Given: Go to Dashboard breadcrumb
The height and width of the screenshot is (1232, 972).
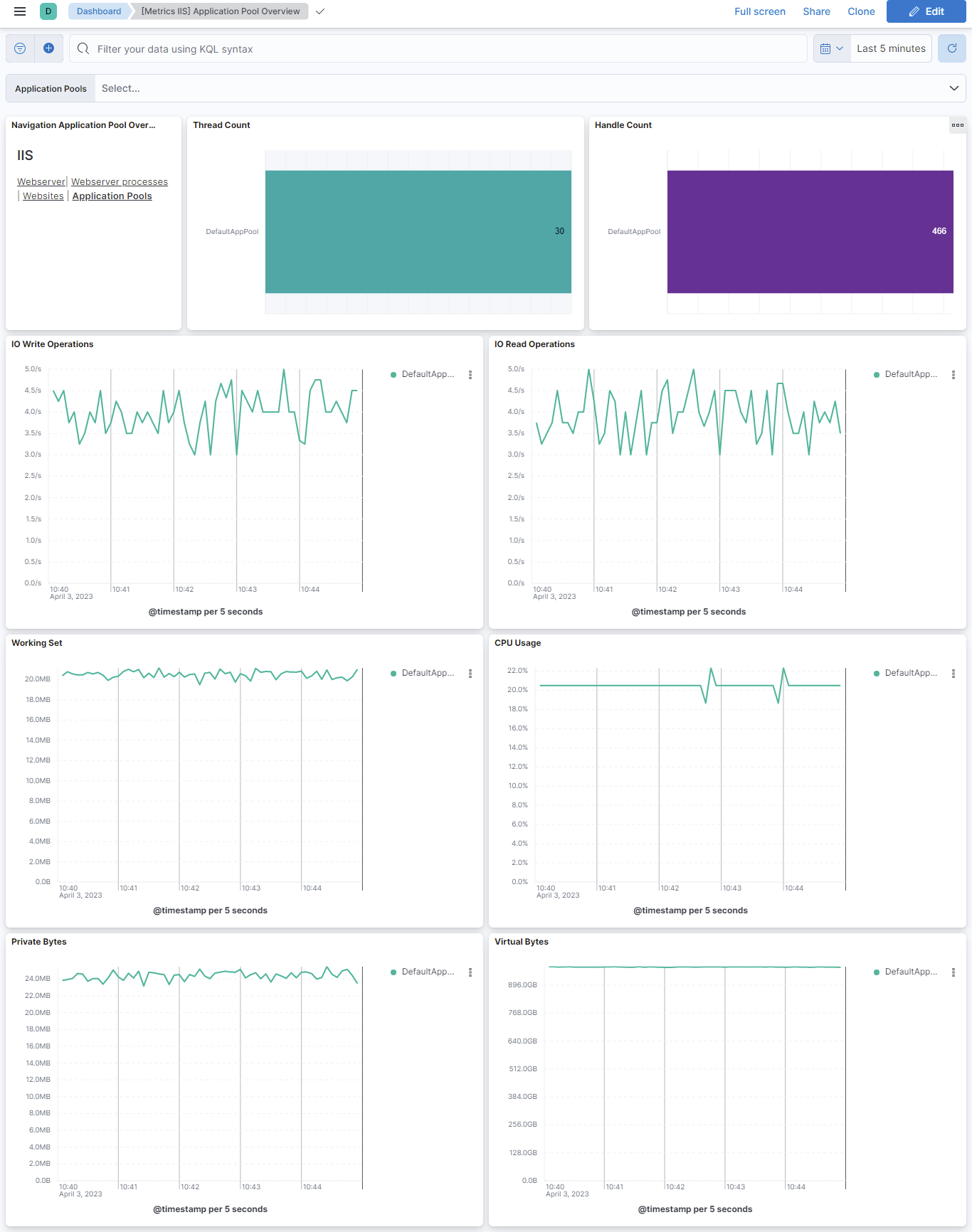Looking at the screenshot, I should [99, 11].
